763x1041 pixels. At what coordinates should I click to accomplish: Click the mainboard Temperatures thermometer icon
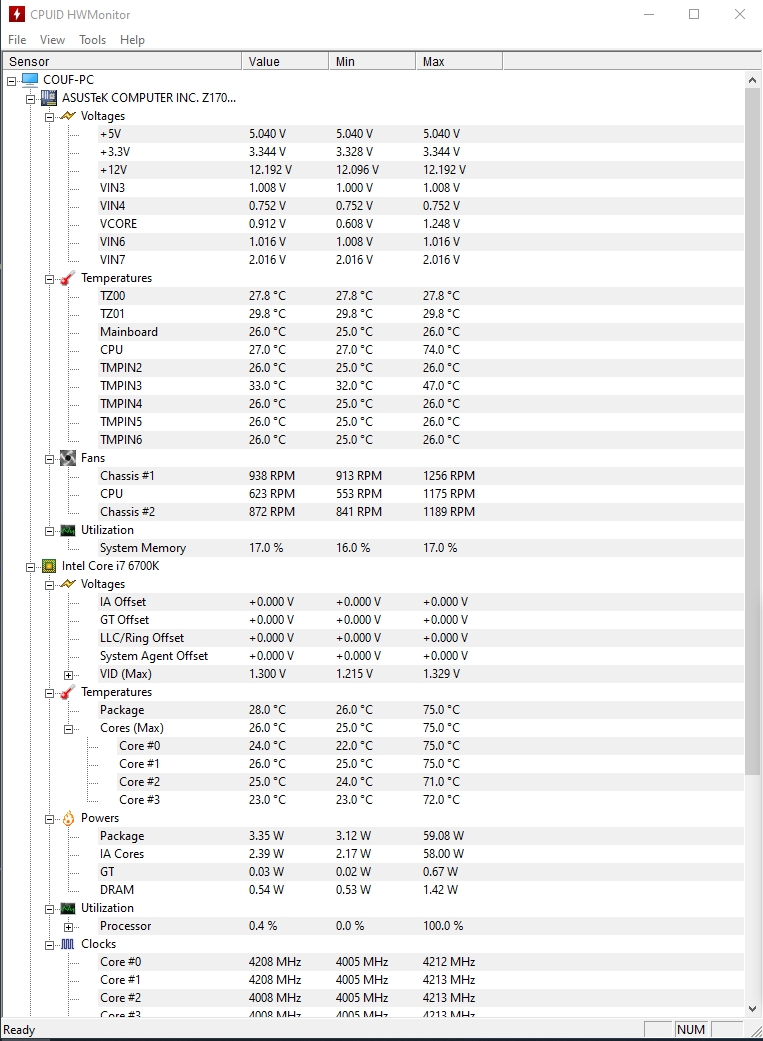pyautogui.click(x=67, y=278)
